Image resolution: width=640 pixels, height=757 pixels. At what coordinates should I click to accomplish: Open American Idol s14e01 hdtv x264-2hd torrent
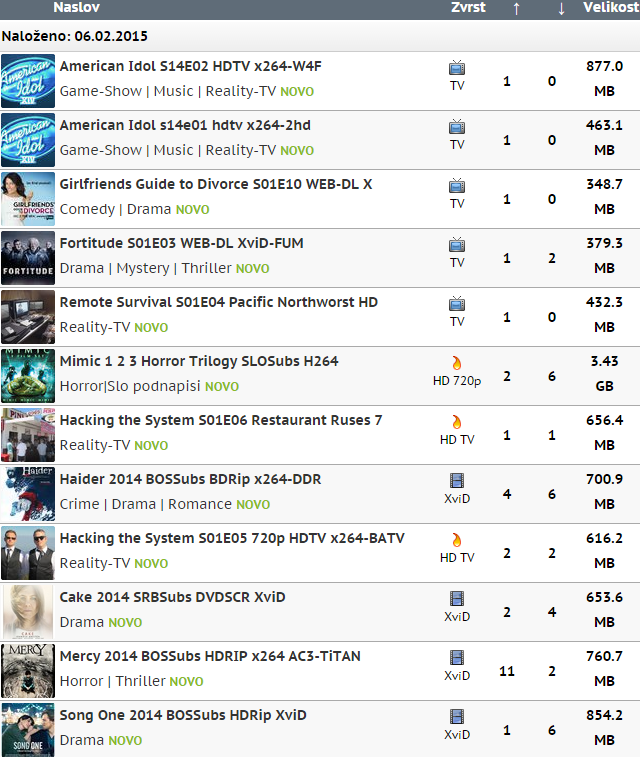[x=185, y=125]
